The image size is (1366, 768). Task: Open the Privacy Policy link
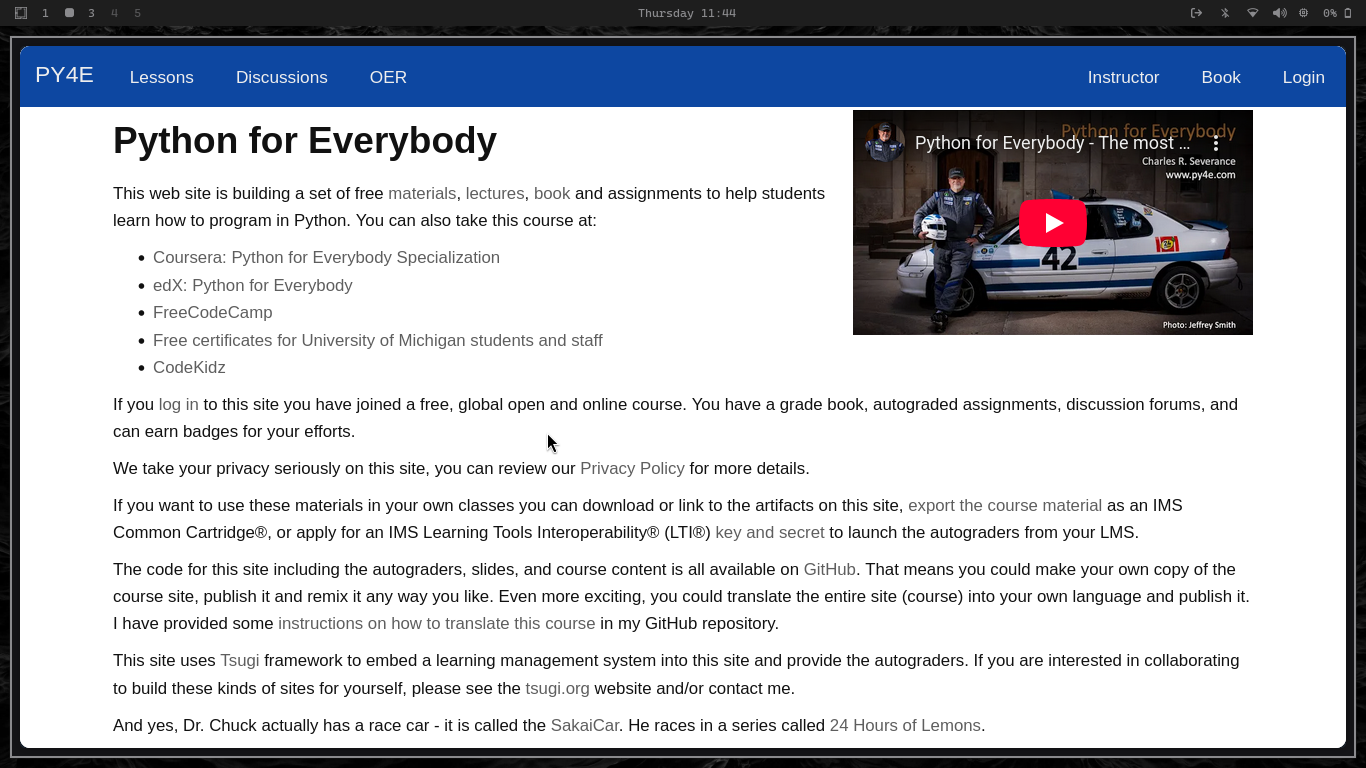pyautogui.click(x=632, y=468)
